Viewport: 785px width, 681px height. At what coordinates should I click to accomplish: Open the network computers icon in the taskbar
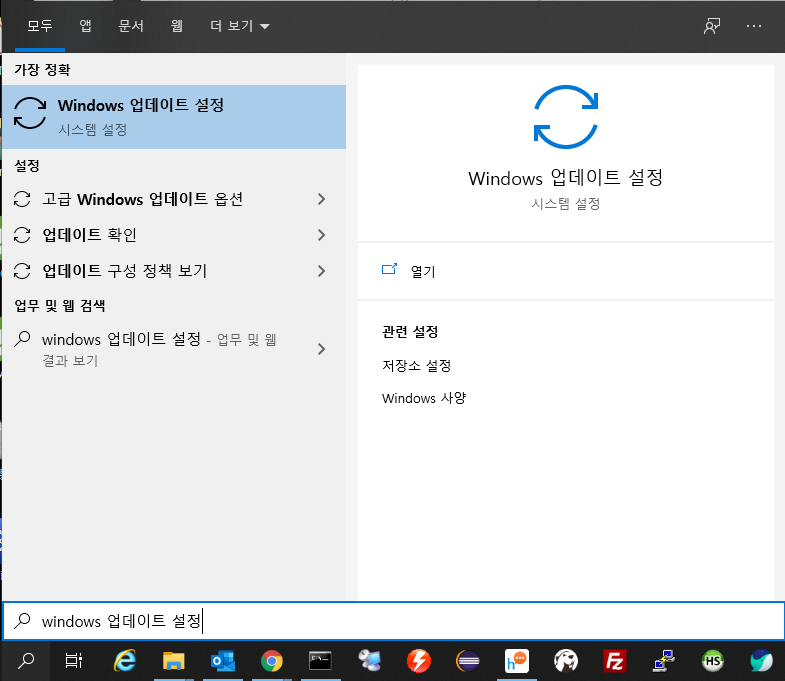pos(369,661)
